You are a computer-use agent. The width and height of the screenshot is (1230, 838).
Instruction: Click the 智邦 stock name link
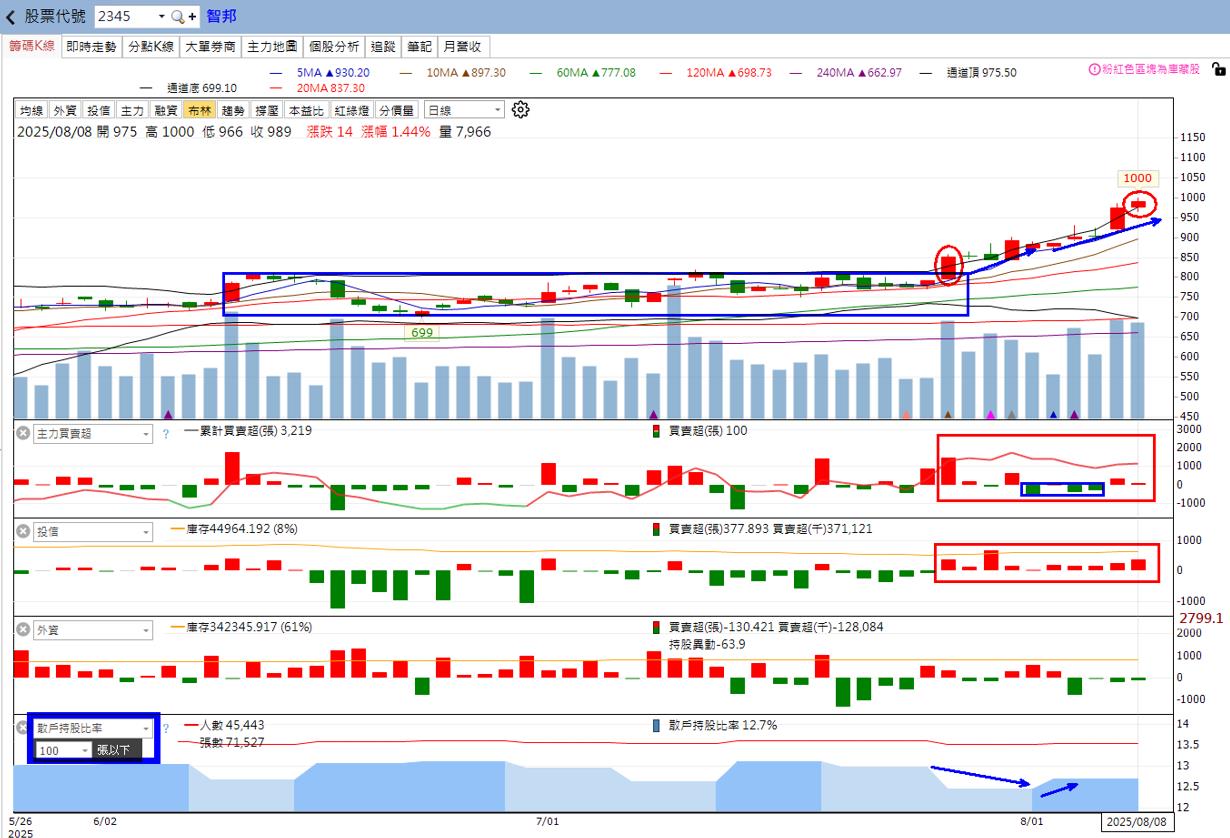click(222, 17)
